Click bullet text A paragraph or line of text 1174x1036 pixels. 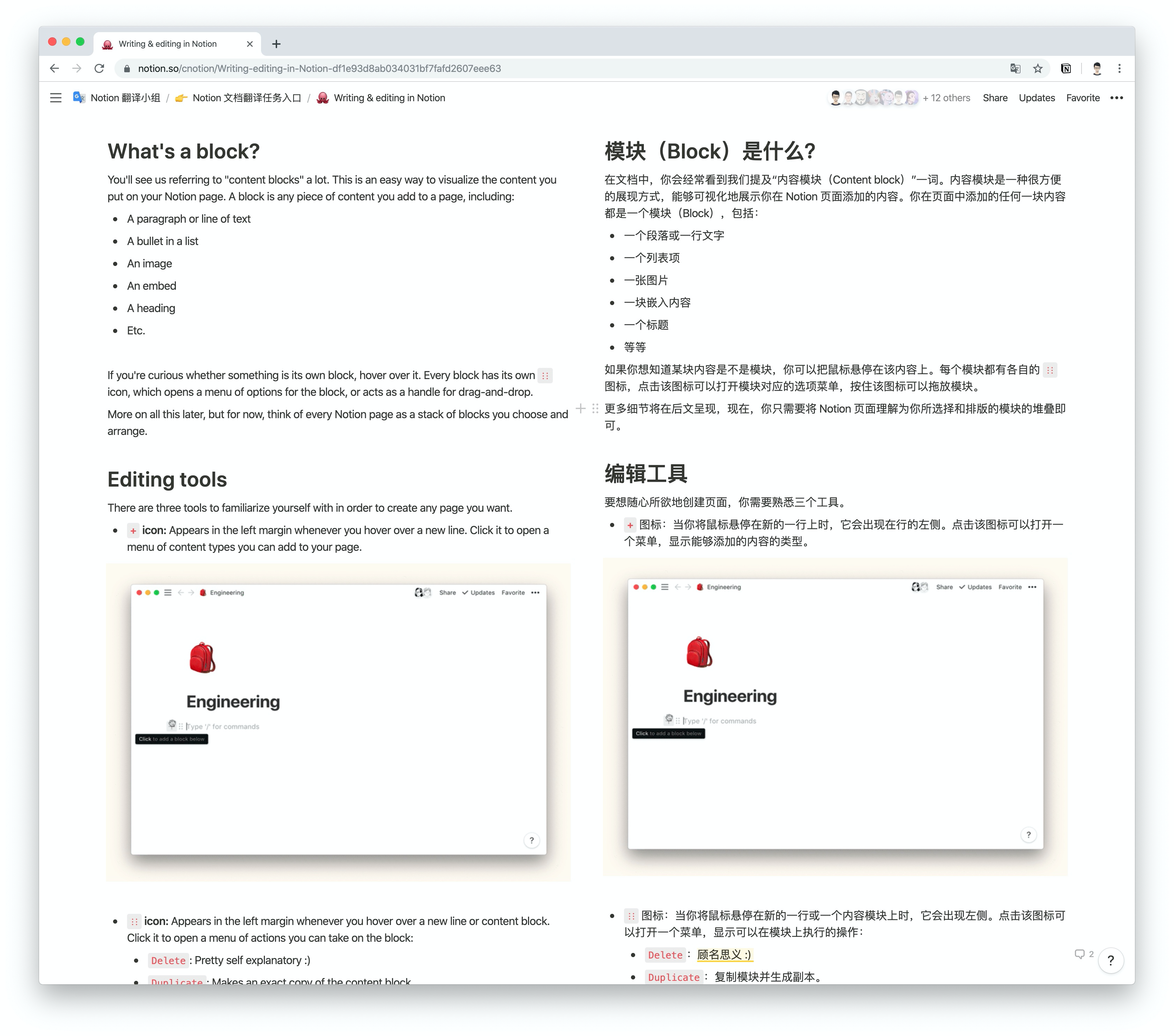coord(188,219)
